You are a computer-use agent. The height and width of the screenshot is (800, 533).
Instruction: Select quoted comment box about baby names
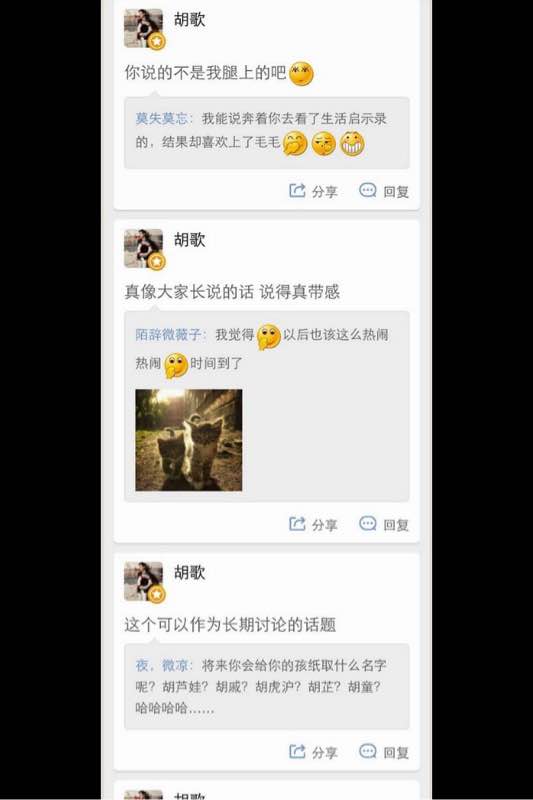point(267,686)
